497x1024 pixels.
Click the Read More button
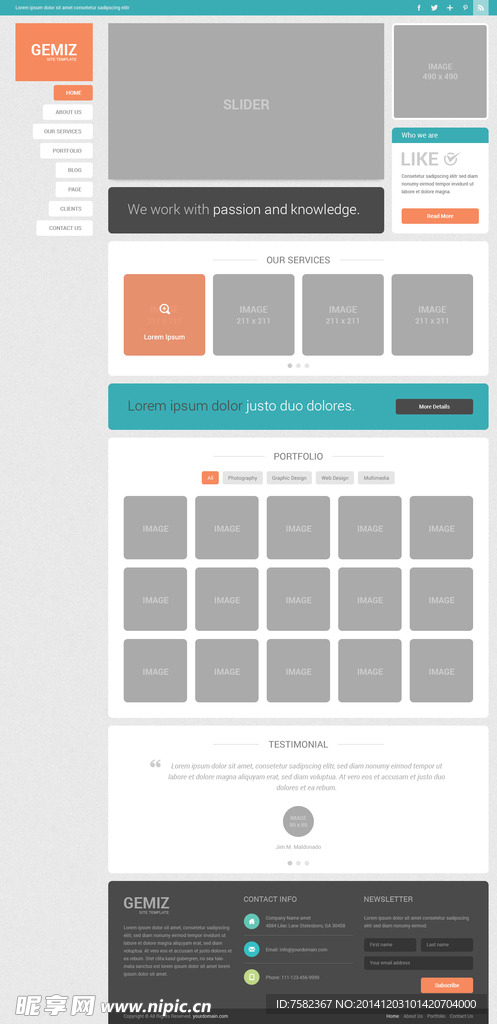(x=440, y=216)
